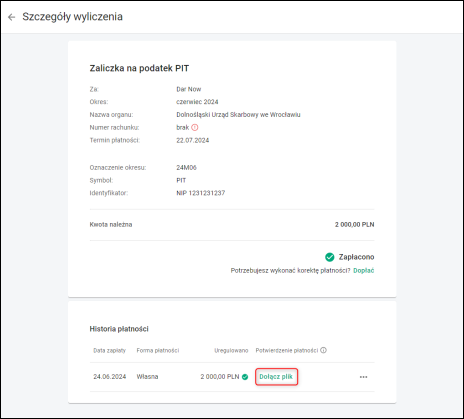Click green check next to 2 000,00 PLN

coord(245,377)
